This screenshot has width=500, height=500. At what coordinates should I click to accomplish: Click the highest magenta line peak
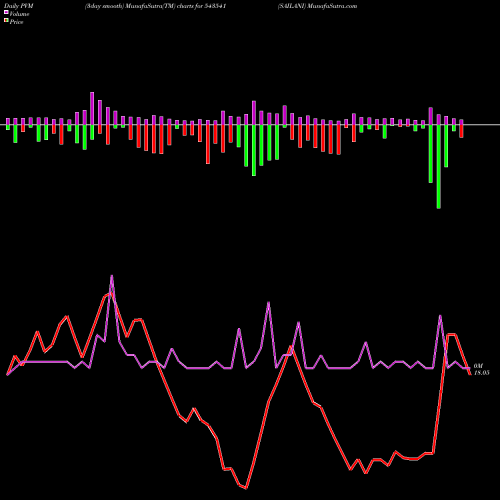point(112,276)
